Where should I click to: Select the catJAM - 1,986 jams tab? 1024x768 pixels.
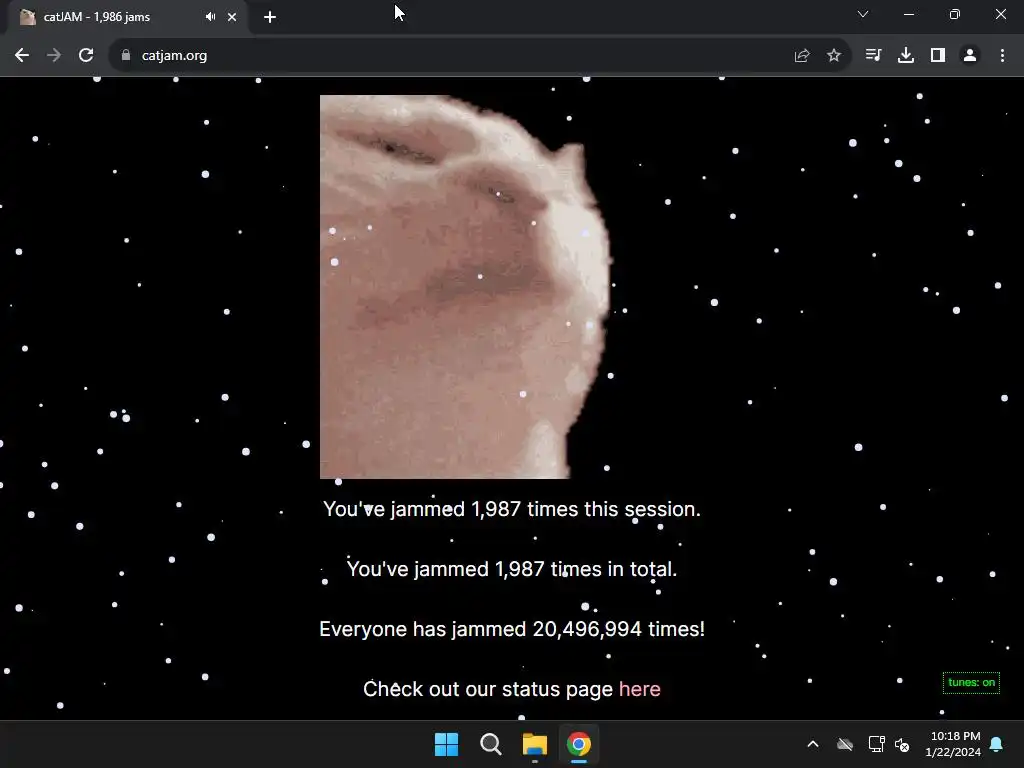click(x=127, y=17)
